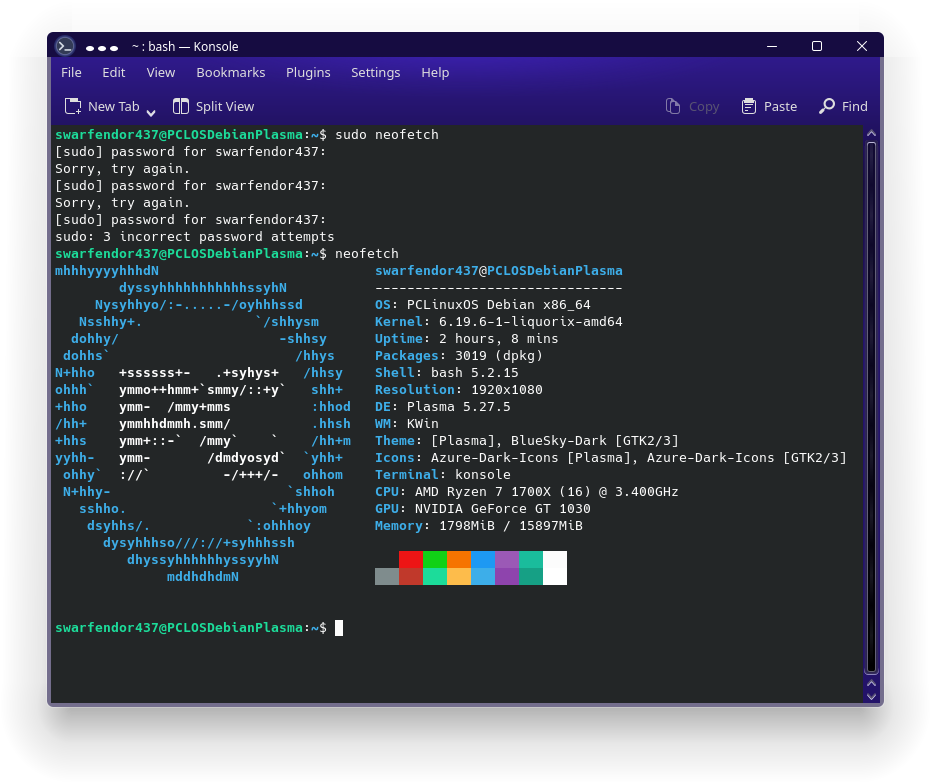Click the bright red color block
931x783 pixels.
[411, 559]
